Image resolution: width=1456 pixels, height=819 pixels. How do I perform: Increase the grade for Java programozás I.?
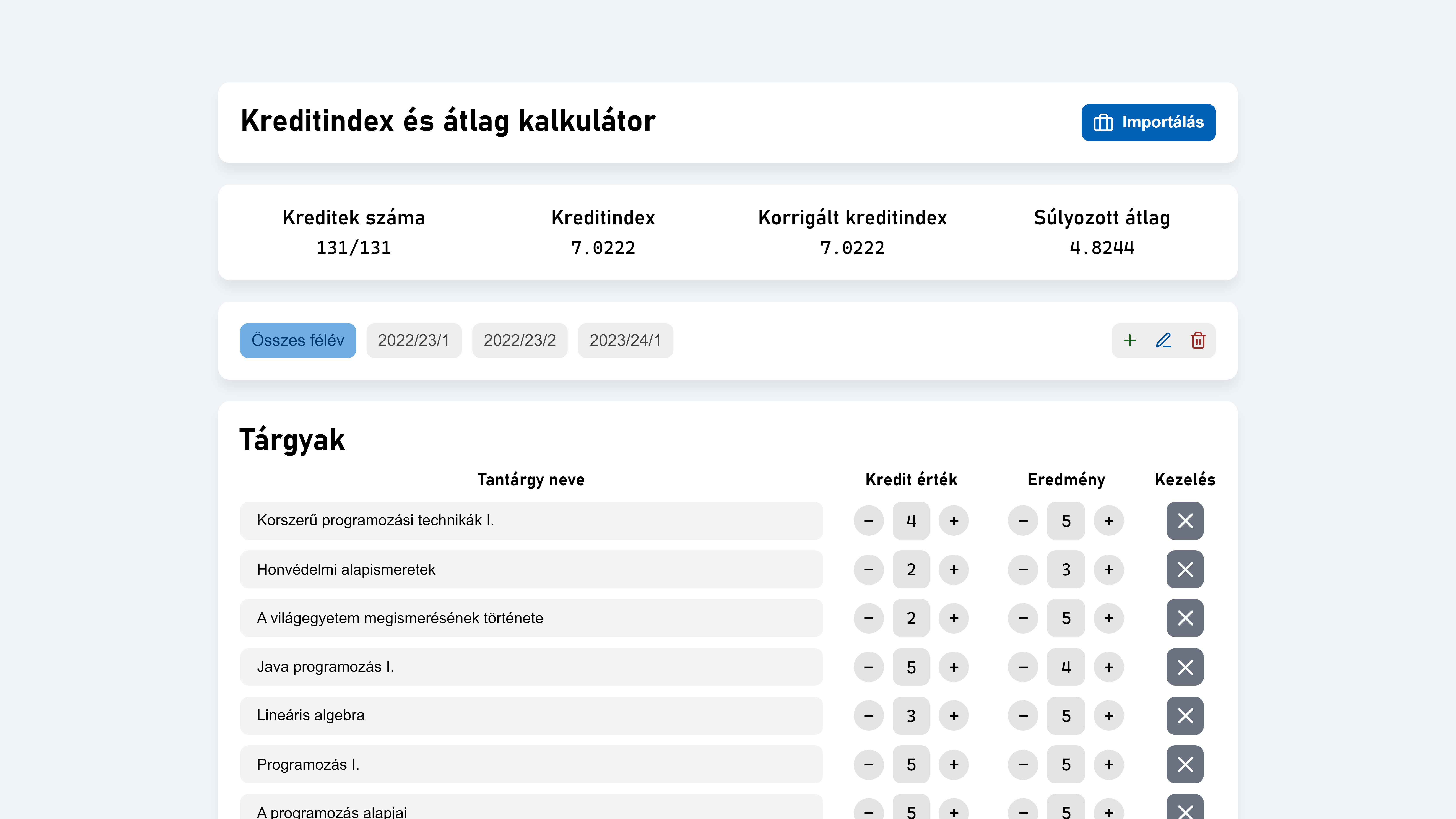point(1108,667)
